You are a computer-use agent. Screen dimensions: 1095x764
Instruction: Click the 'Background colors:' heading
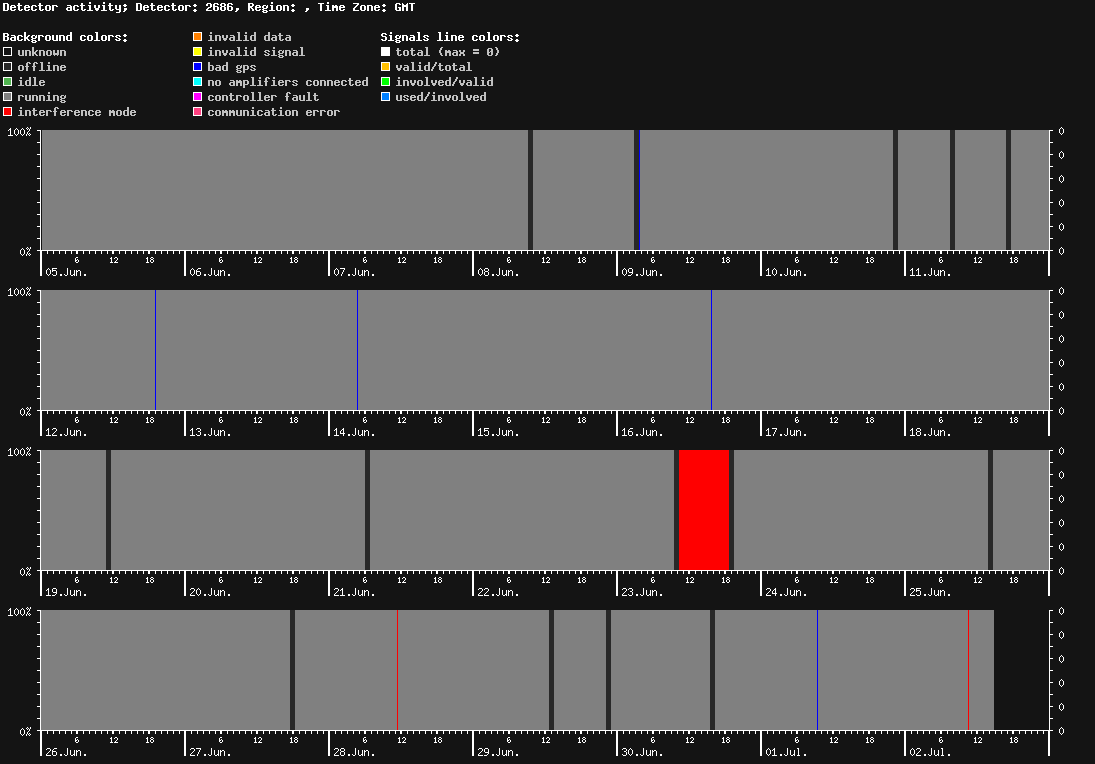click(66, 37)
